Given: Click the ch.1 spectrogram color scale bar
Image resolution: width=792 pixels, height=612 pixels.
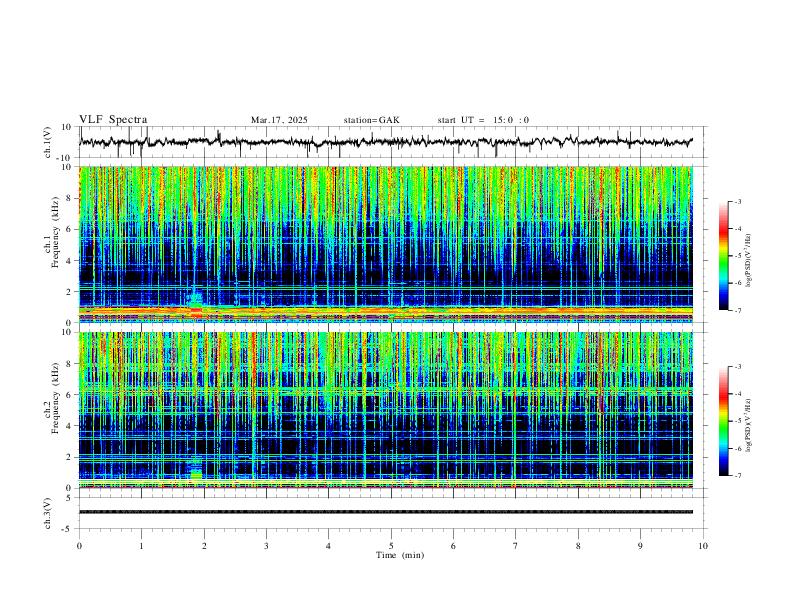Looking at the screenshot, I should 723,256.
